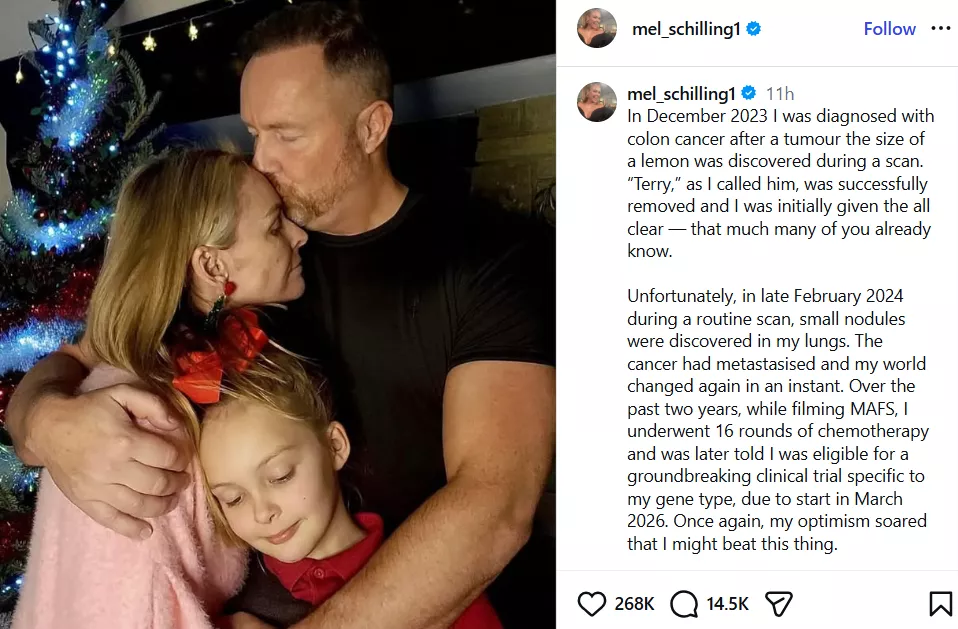Click the caption paragraph mentioning MAFS chemotherapy
This screenshot has width=958, height=629.
[778, 420]
